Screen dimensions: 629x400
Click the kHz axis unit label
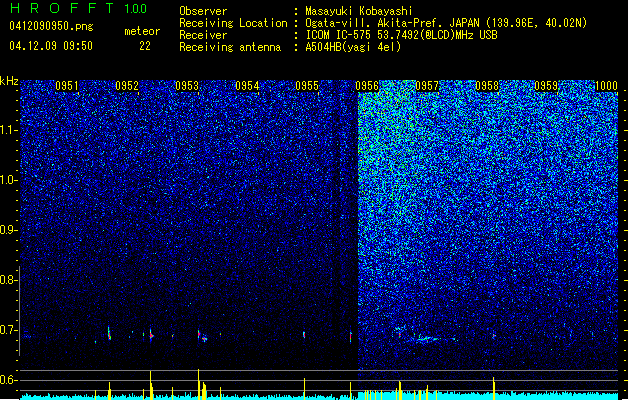tap(9, 81)
